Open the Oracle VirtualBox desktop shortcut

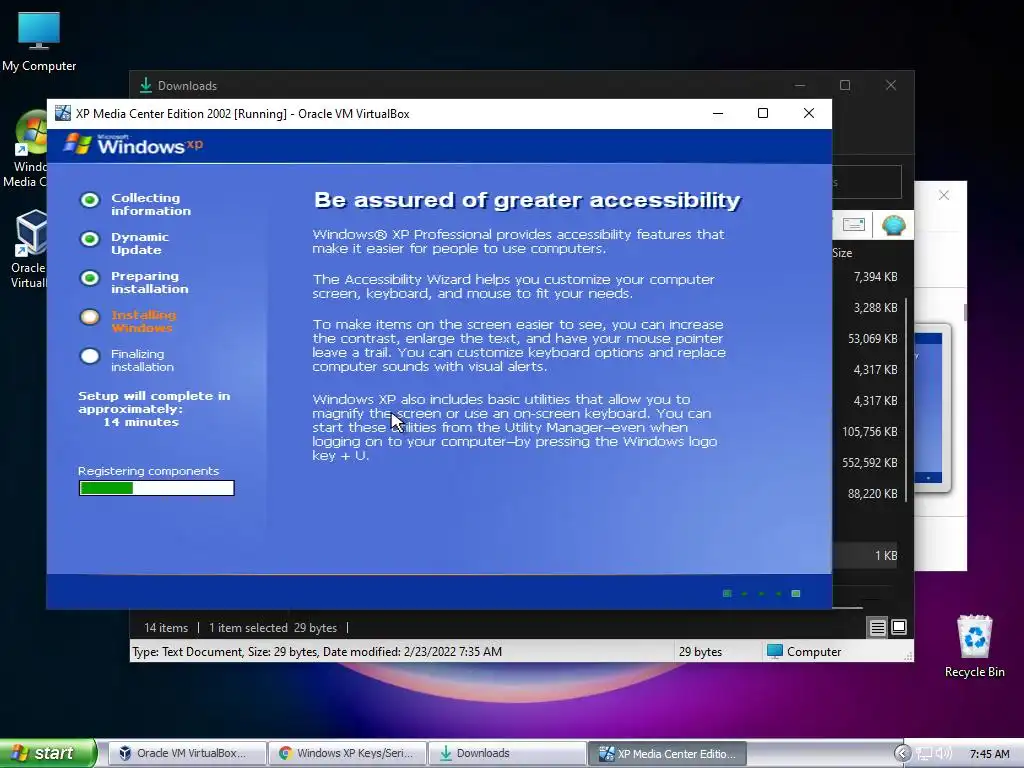(x=27, y=248)
